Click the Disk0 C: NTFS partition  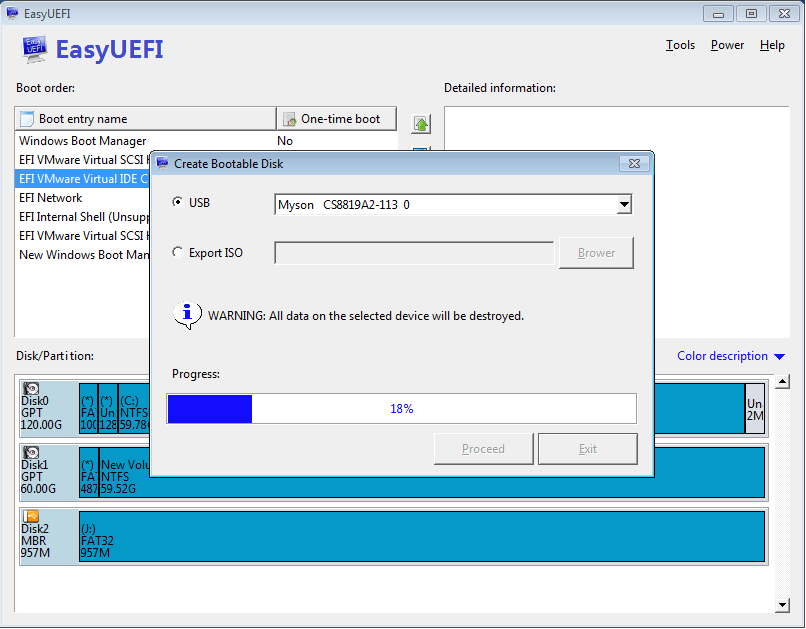[x=134, y=408]
